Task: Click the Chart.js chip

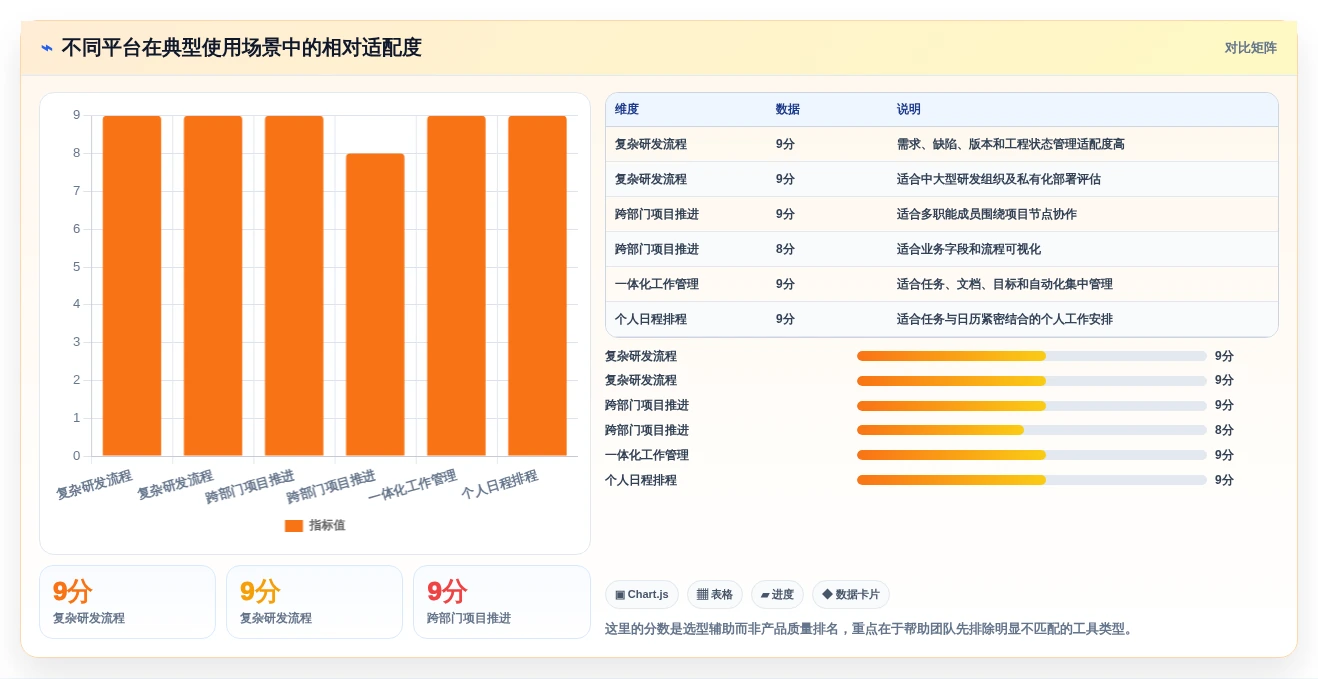Action: 642,595
